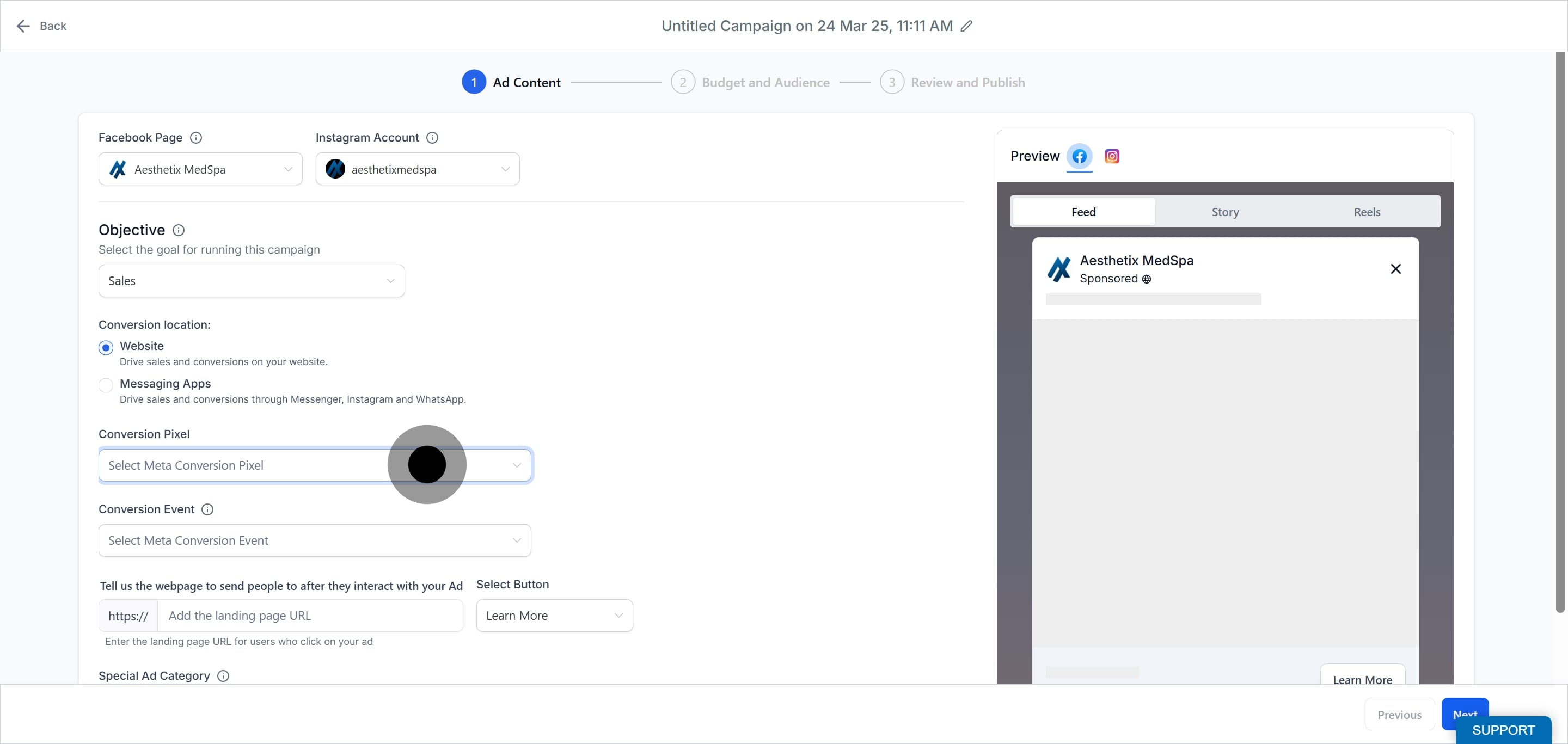Click the Back arrow icon
This screenshot has width=1568, height=744.
tap(23, 26)
